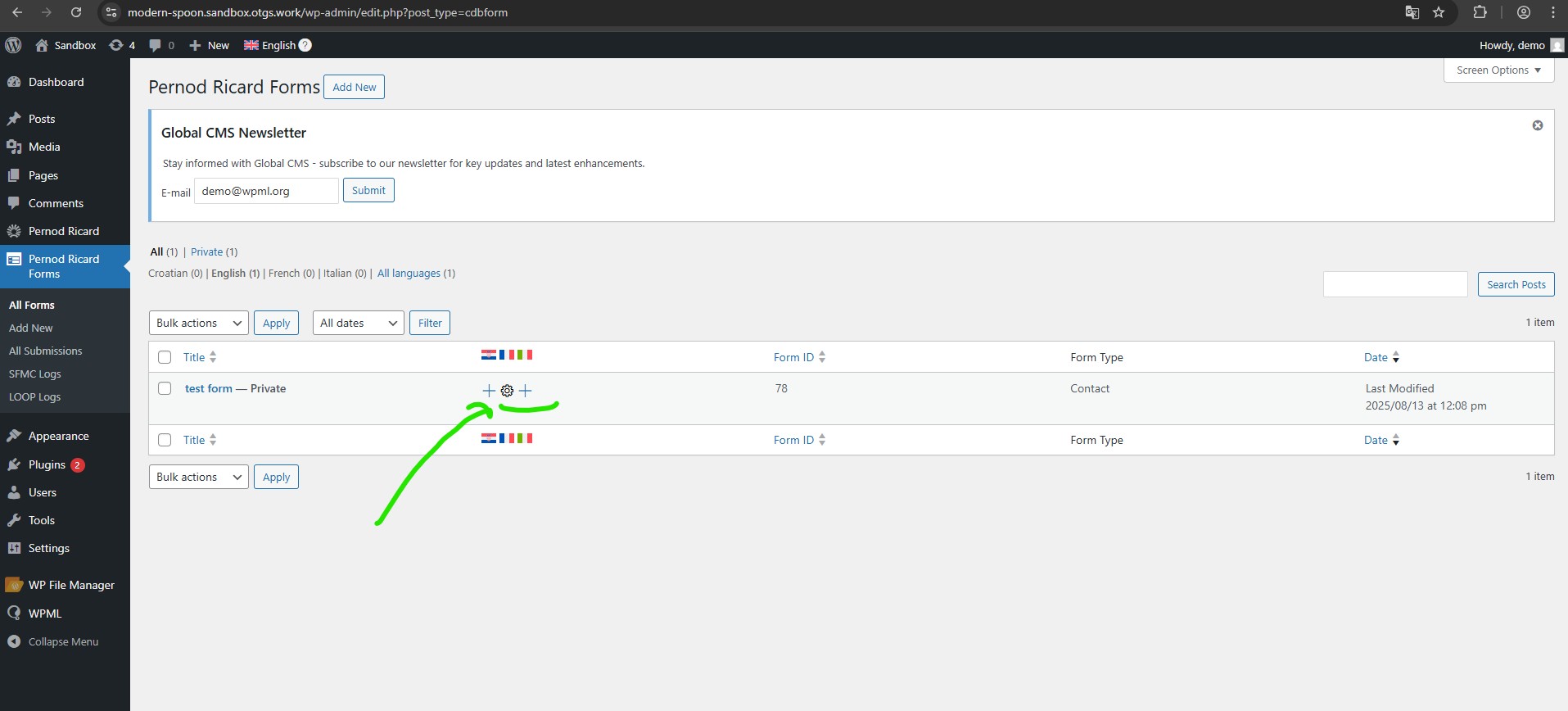Click the WordPress logo in admin bar
Viewport: 1568px width, 711px height.
click(13, 45)
